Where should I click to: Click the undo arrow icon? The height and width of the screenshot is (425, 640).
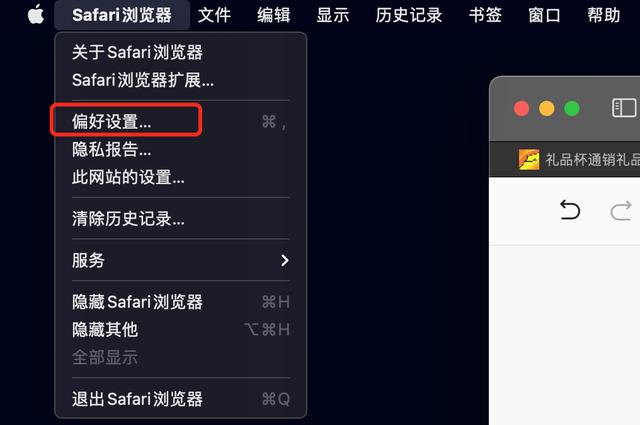[x=570, y=210]
